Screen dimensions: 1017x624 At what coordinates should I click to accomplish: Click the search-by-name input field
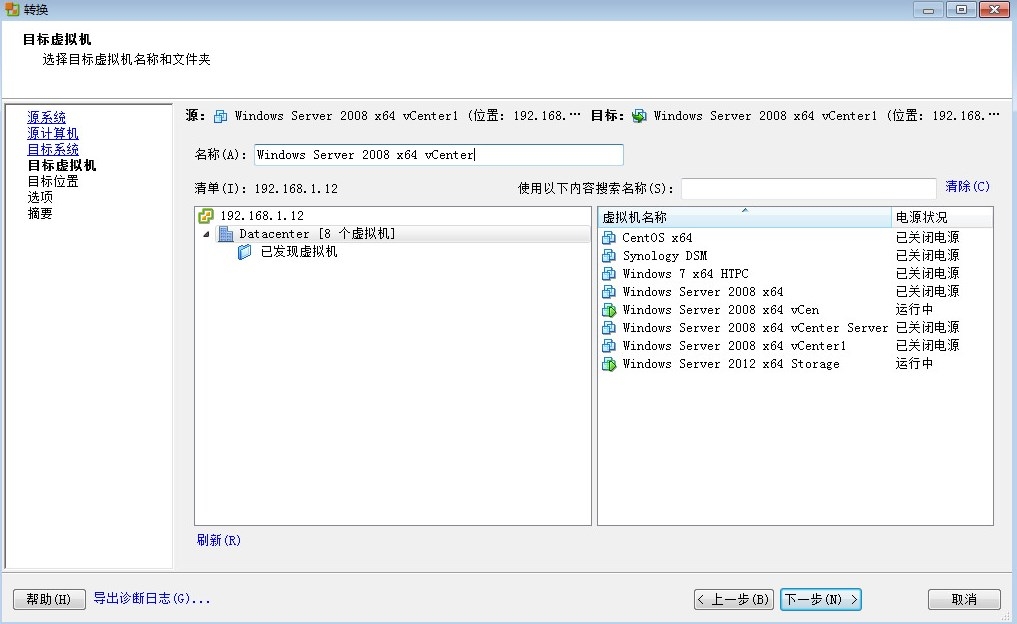click(x=809, y=188)
